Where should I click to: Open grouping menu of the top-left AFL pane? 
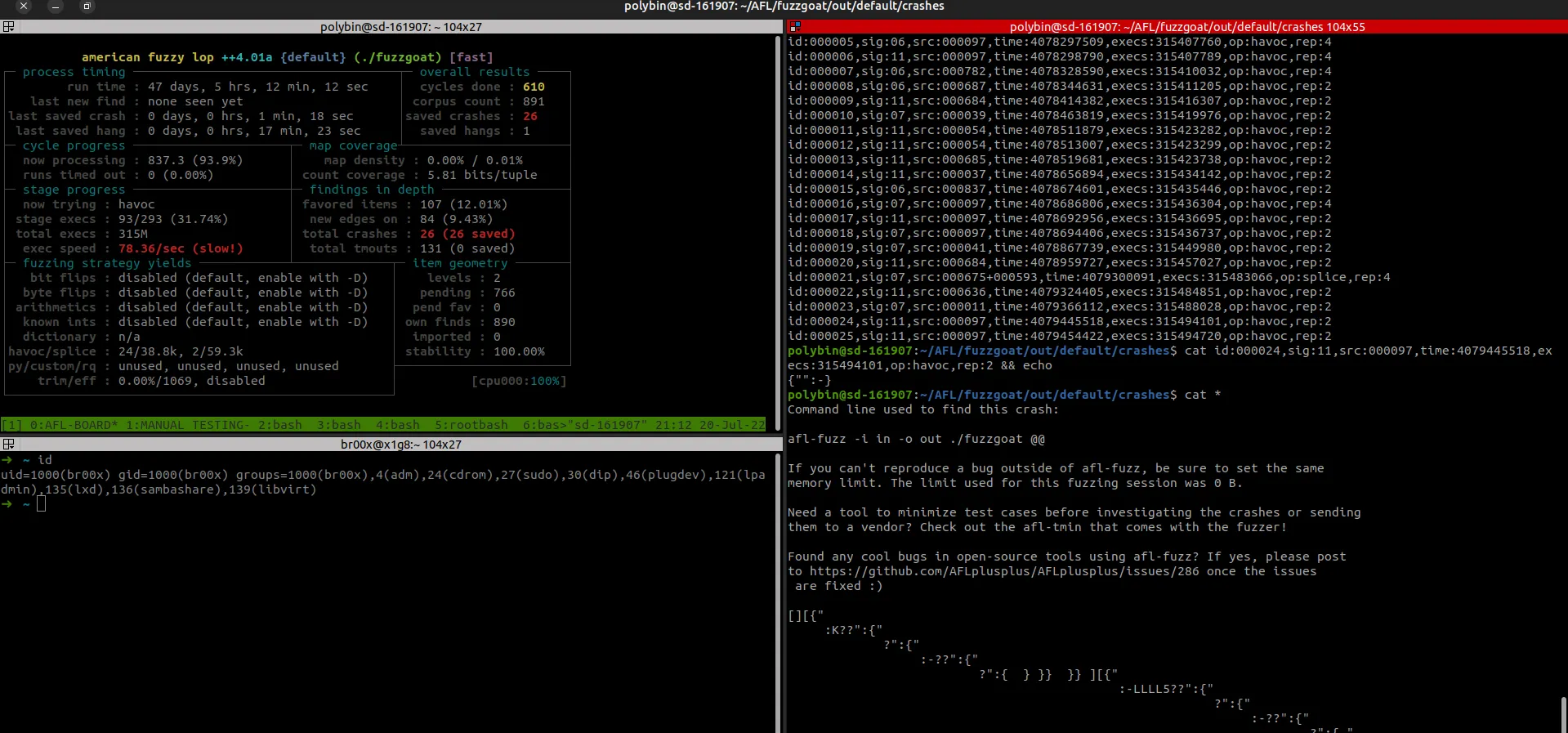(x=8, y=27)
